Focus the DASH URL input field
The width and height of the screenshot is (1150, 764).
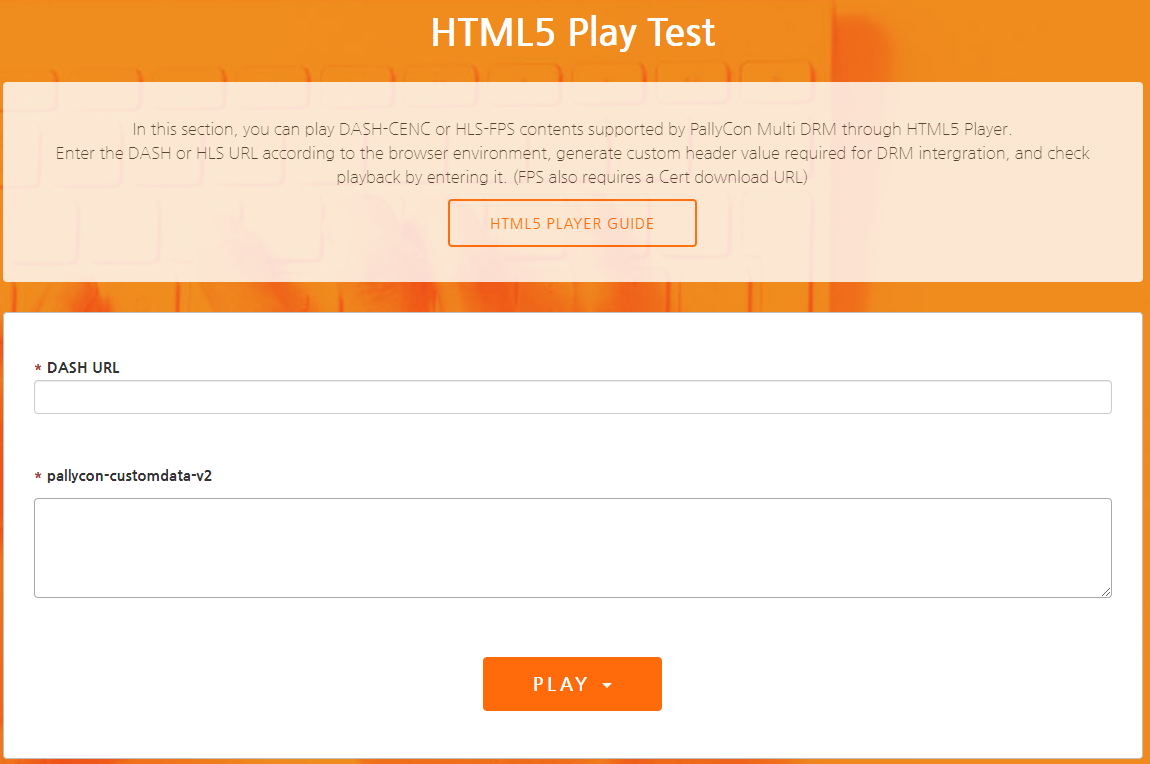pyautogui.click(x=572, y=397)
